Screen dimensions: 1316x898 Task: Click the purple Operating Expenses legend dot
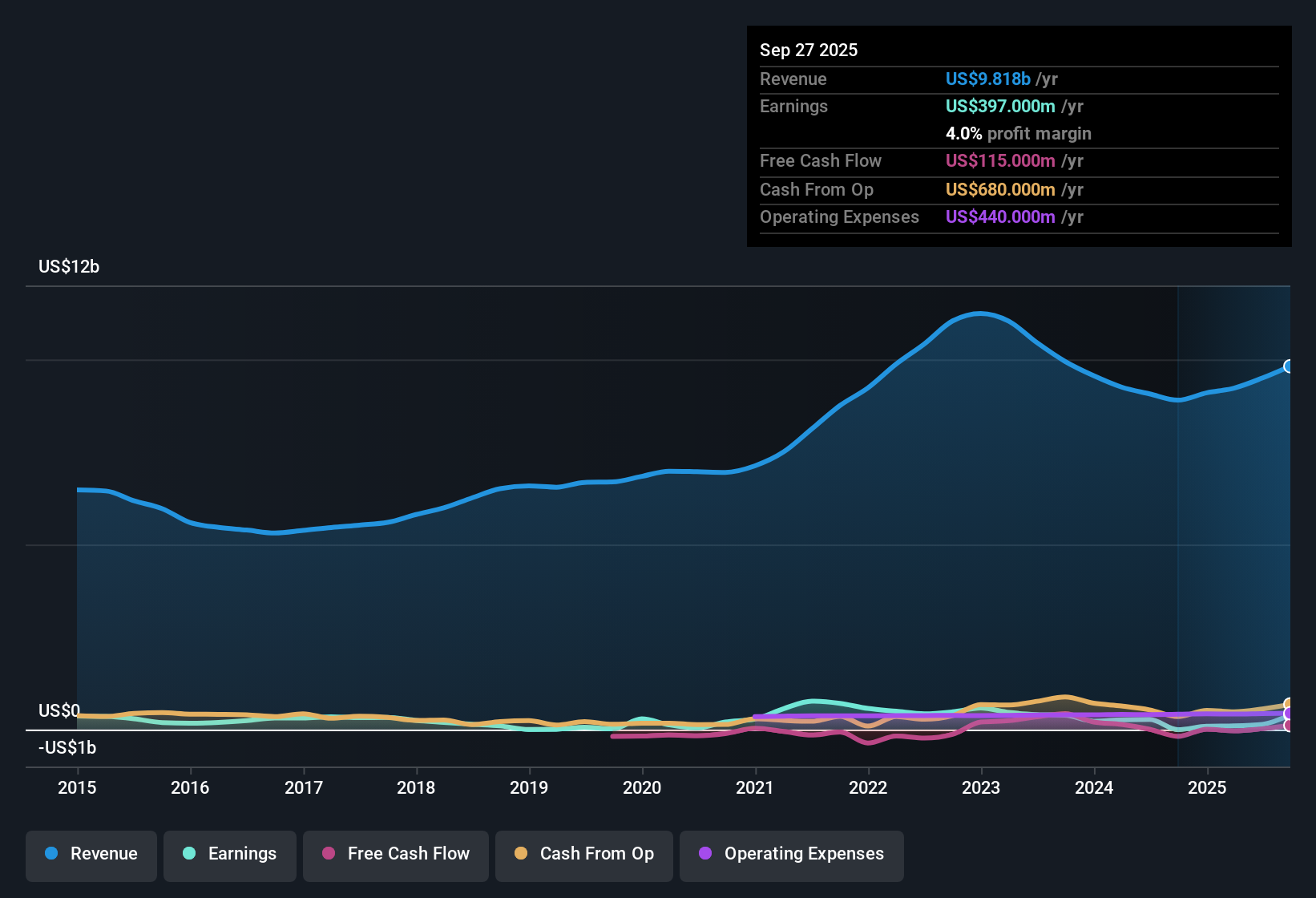705,854
